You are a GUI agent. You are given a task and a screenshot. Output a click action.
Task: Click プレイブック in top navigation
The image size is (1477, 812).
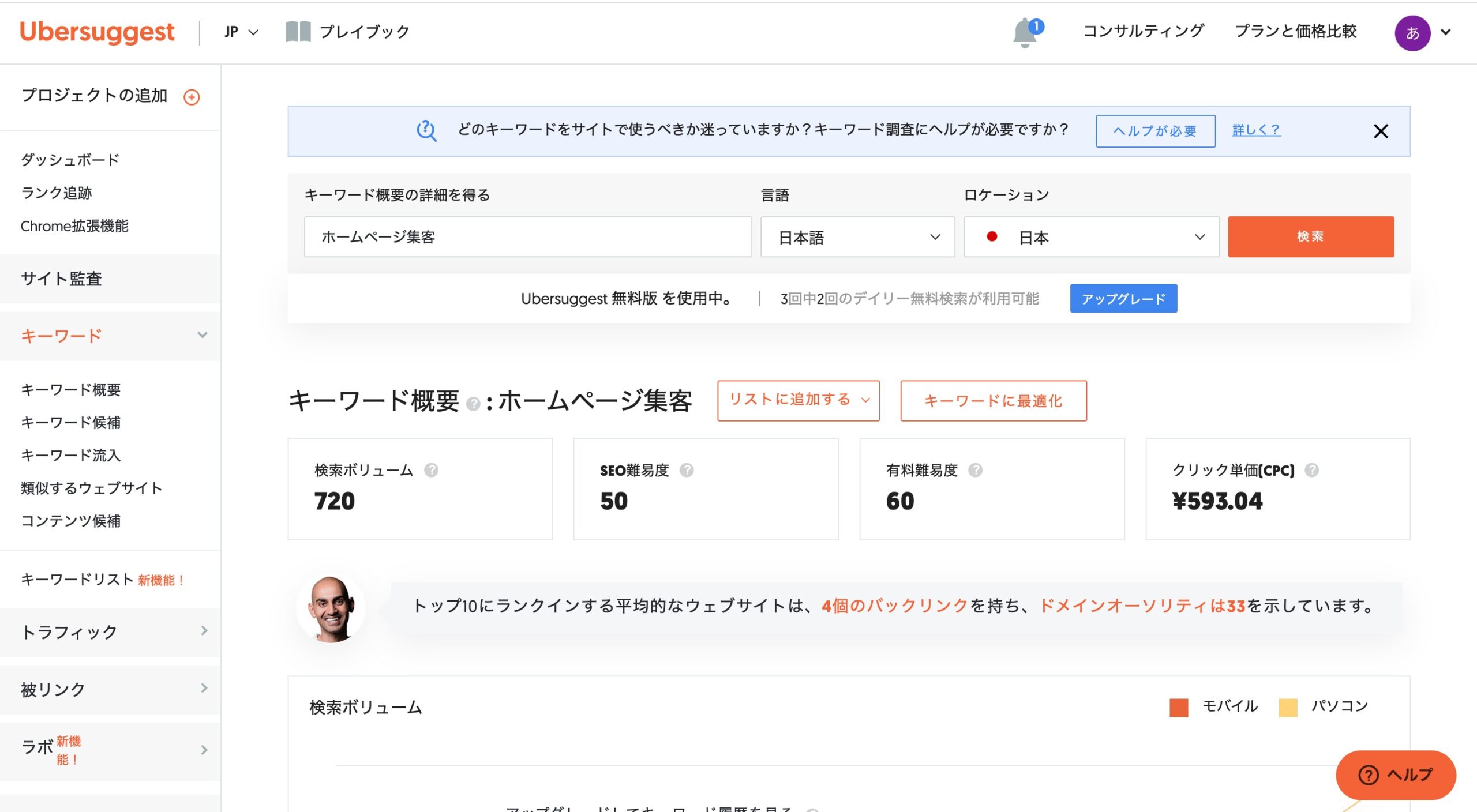click(x=364, y=32)
